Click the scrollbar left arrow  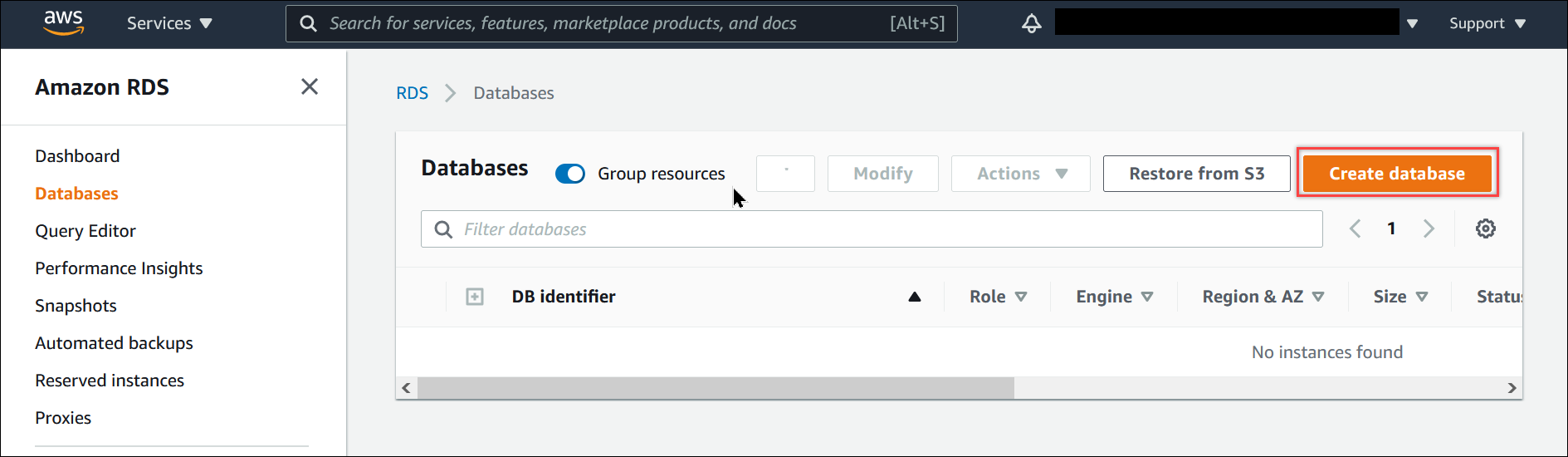pos(406,388)
